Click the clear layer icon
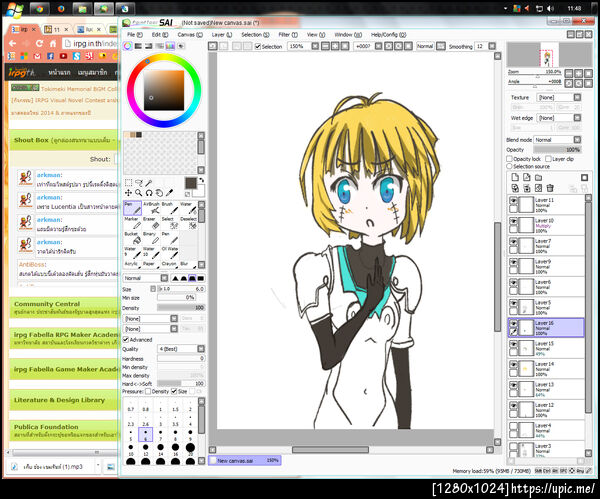This screenshot has height=499, width=600. click(538, 188)
